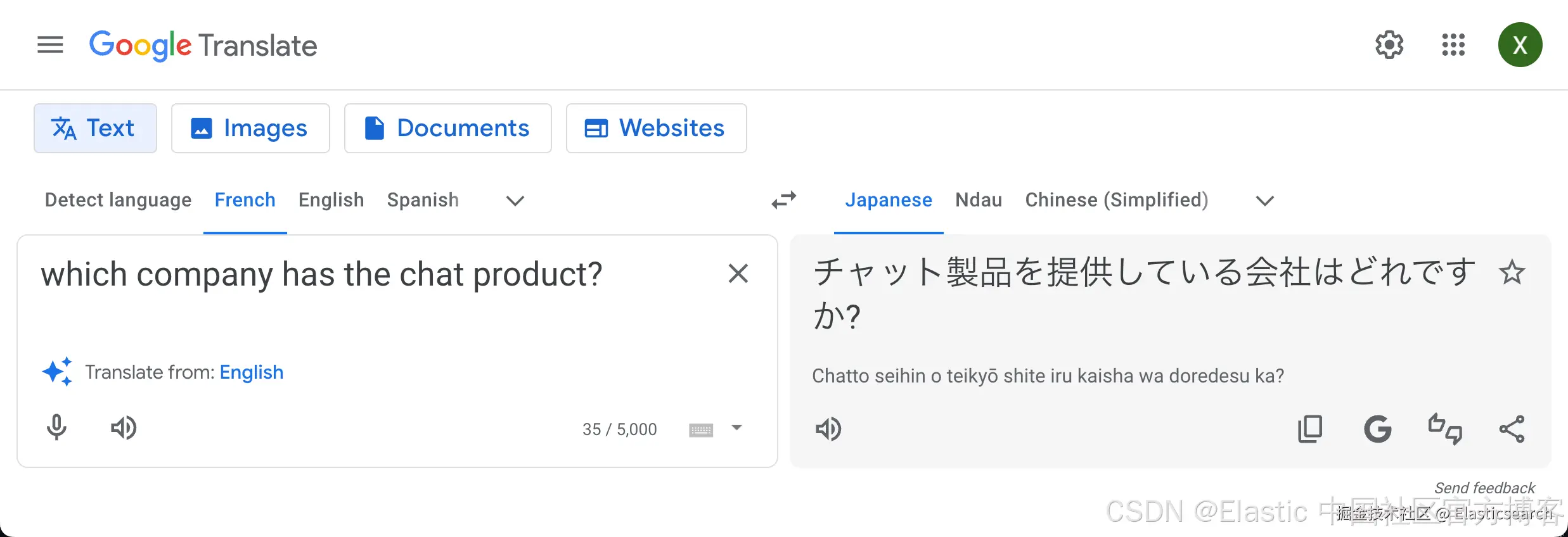Listen to the source text
Image resolution: width=1568 pixels, height=537 pixels.
tap(124, 428)
